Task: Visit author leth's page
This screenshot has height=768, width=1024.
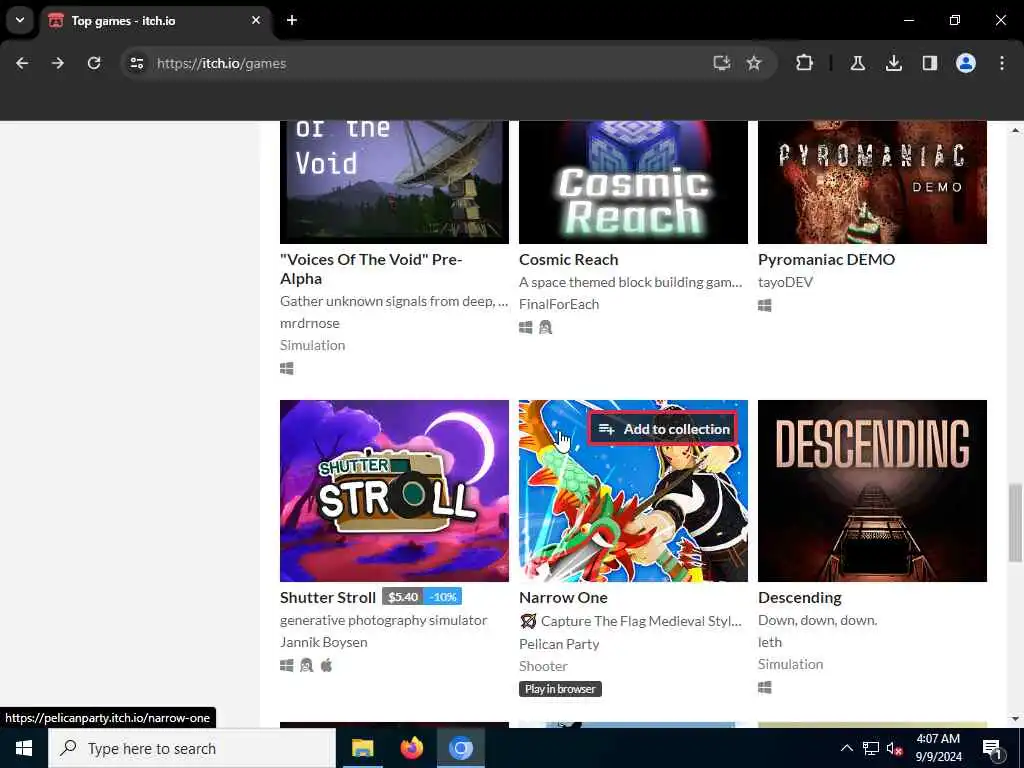Action: pyautogui.click(x=770, y=642)
